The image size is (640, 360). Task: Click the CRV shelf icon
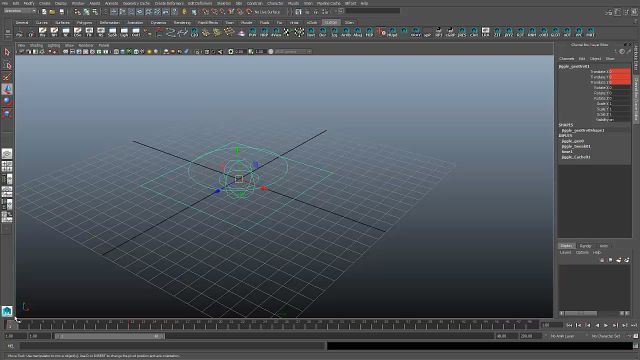click(x=195, y=32)
